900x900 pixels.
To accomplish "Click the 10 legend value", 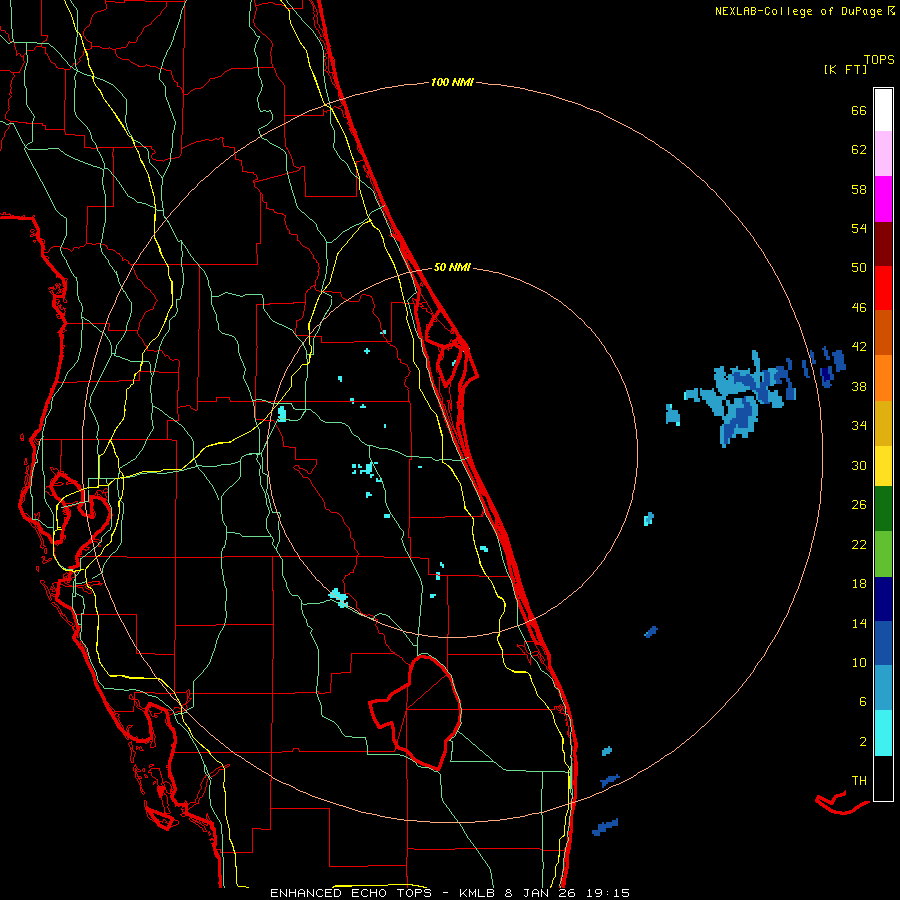I will tap(859, 662).
